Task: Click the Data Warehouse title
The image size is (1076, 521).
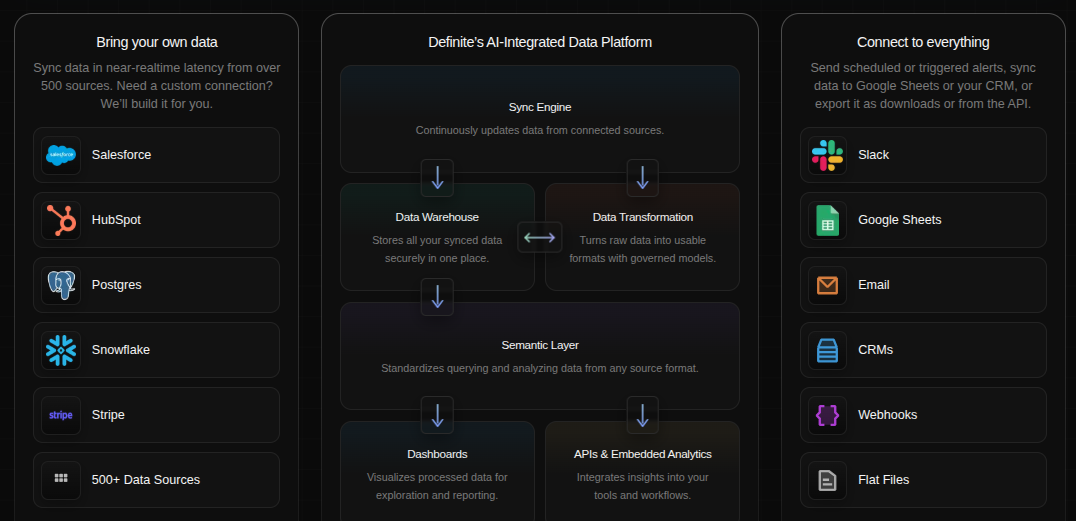Action: pos(437,218)
